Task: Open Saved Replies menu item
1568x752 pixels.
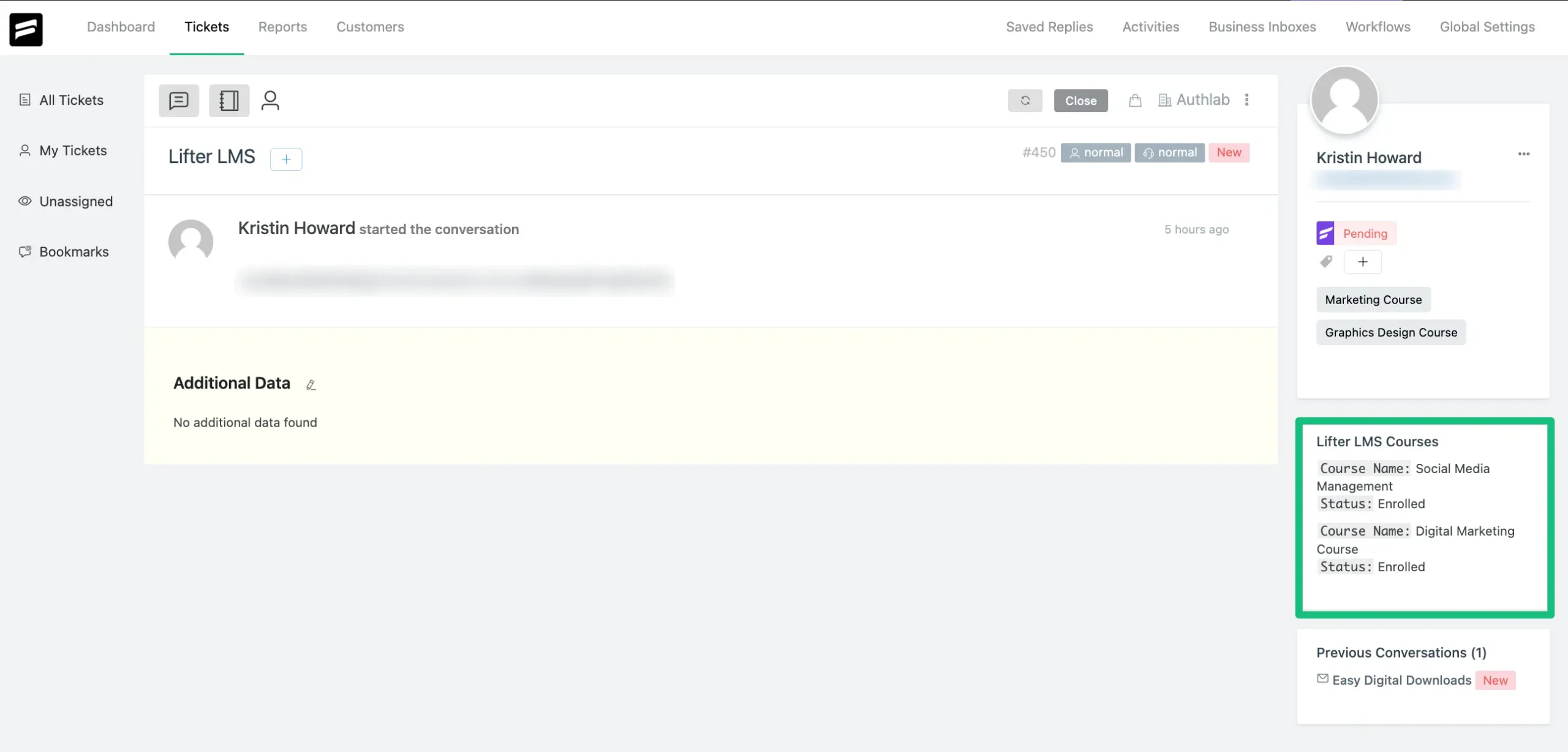Action: [x=1049, y=27]
